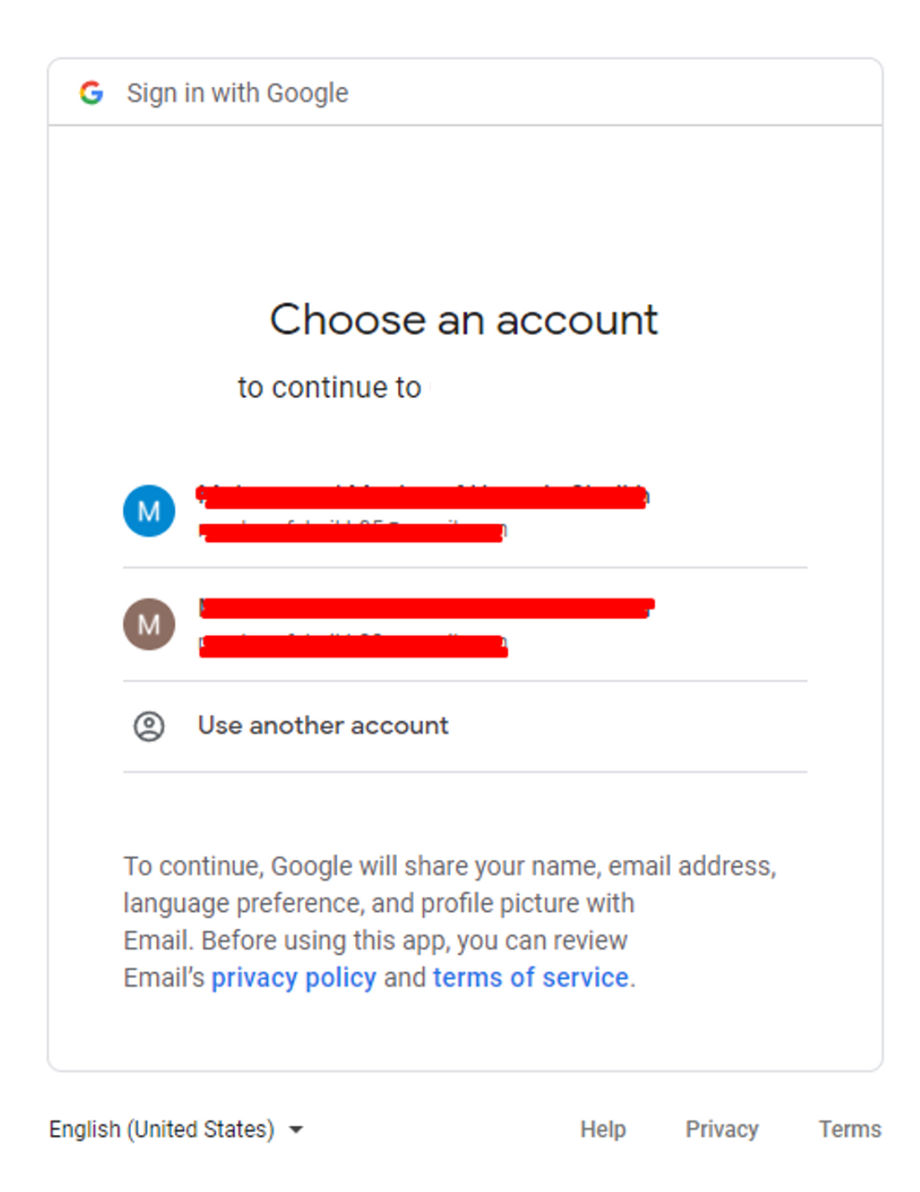
Task: Open the terms of service link
Action: [530, 977]
